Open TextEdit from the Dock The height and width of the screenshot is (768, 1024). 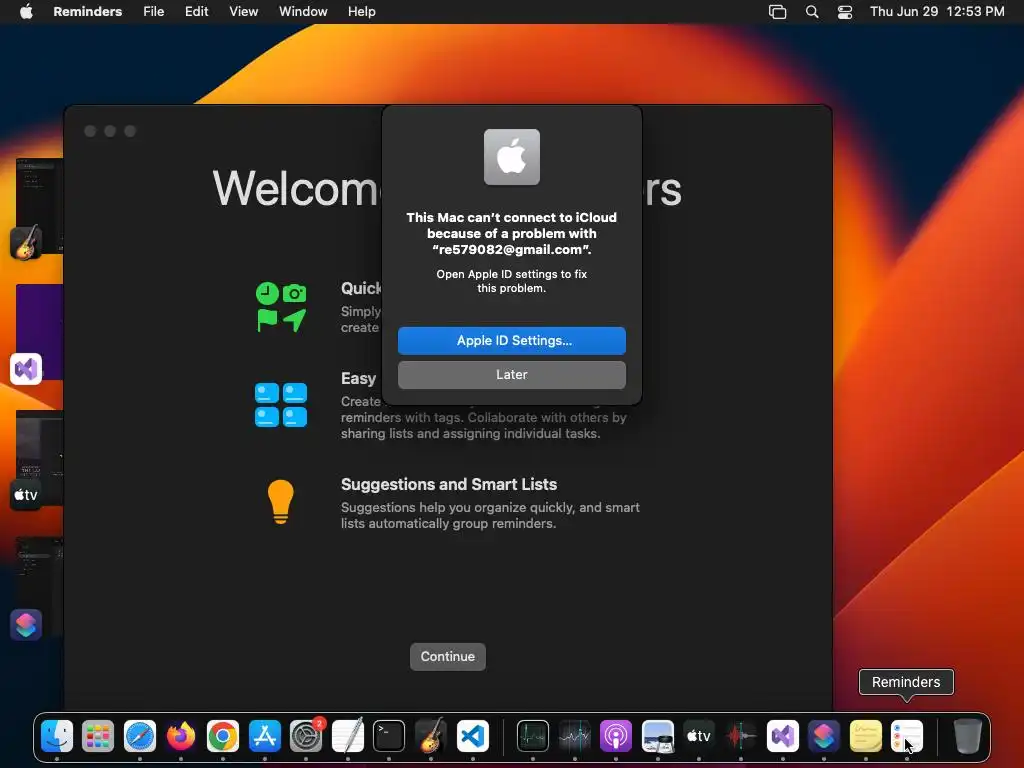click(x=347, y=736)
